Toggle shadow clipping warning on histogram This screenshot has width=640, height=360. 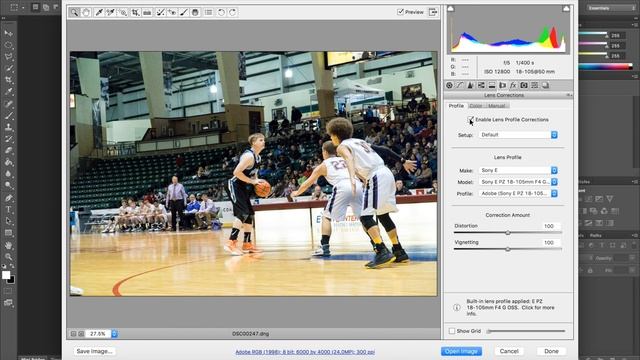coord(451,8)
